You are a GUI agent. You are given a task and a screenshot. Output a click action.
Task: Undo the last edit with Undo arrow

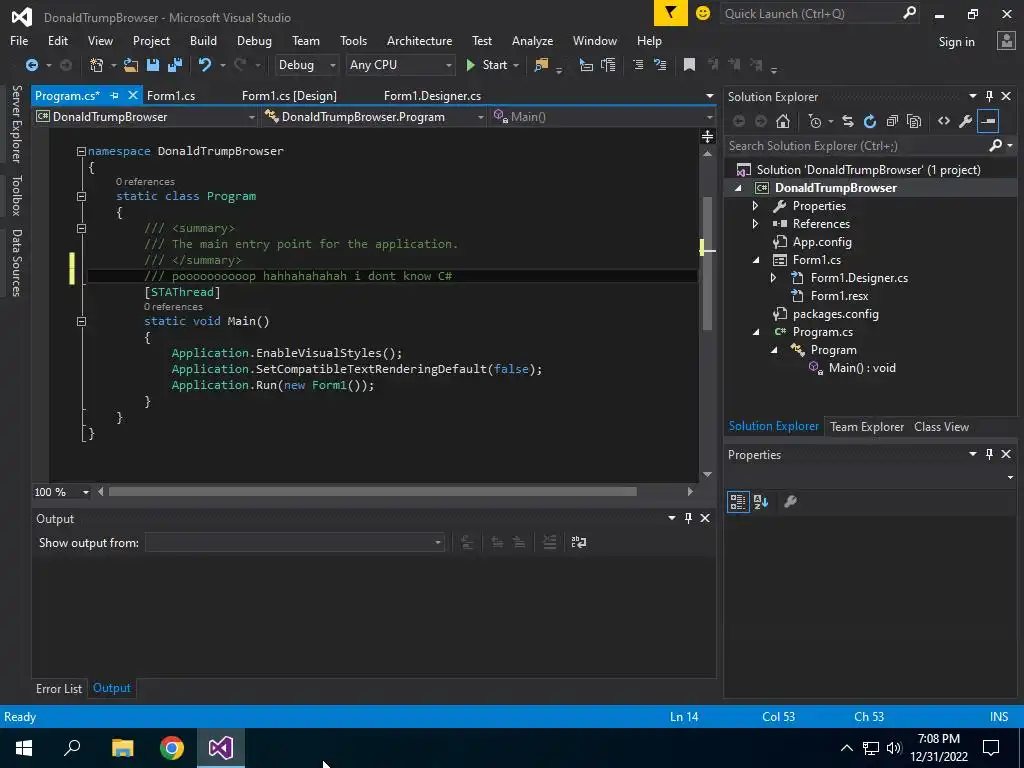click(x=205, y=65)
